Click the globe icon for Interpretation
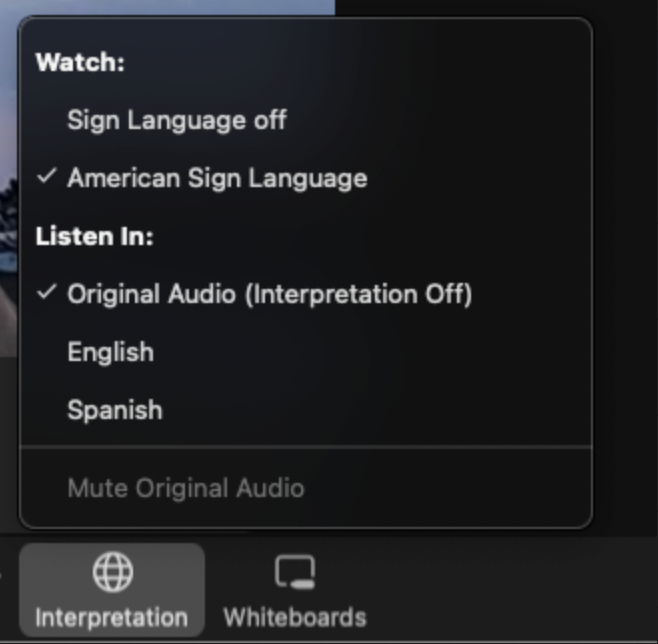The height and width of the screenshot is (644, 658). coord(112,572)
